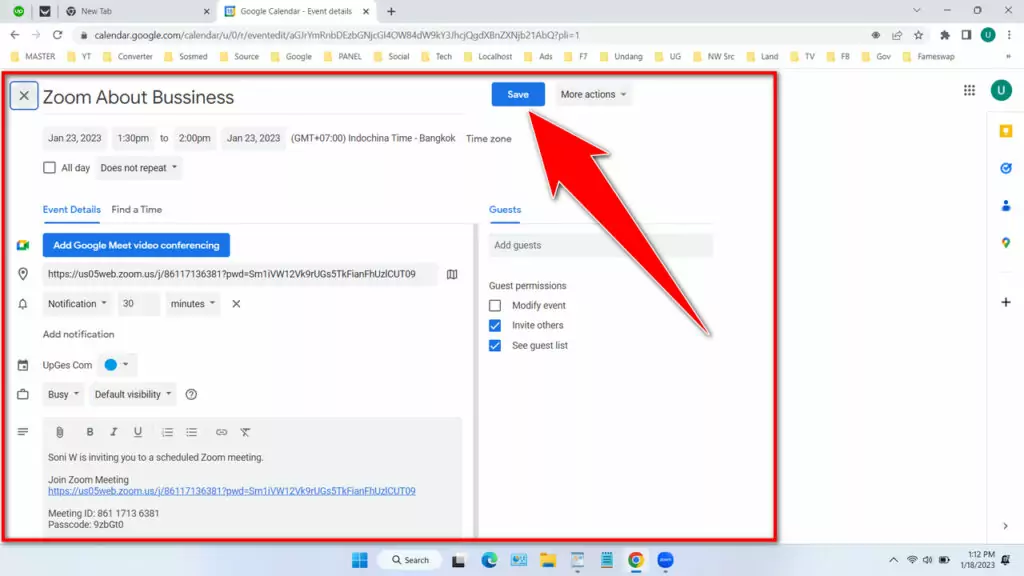Open the Time zone link
The image size is (1024, 576).
[x=488, y=138]
